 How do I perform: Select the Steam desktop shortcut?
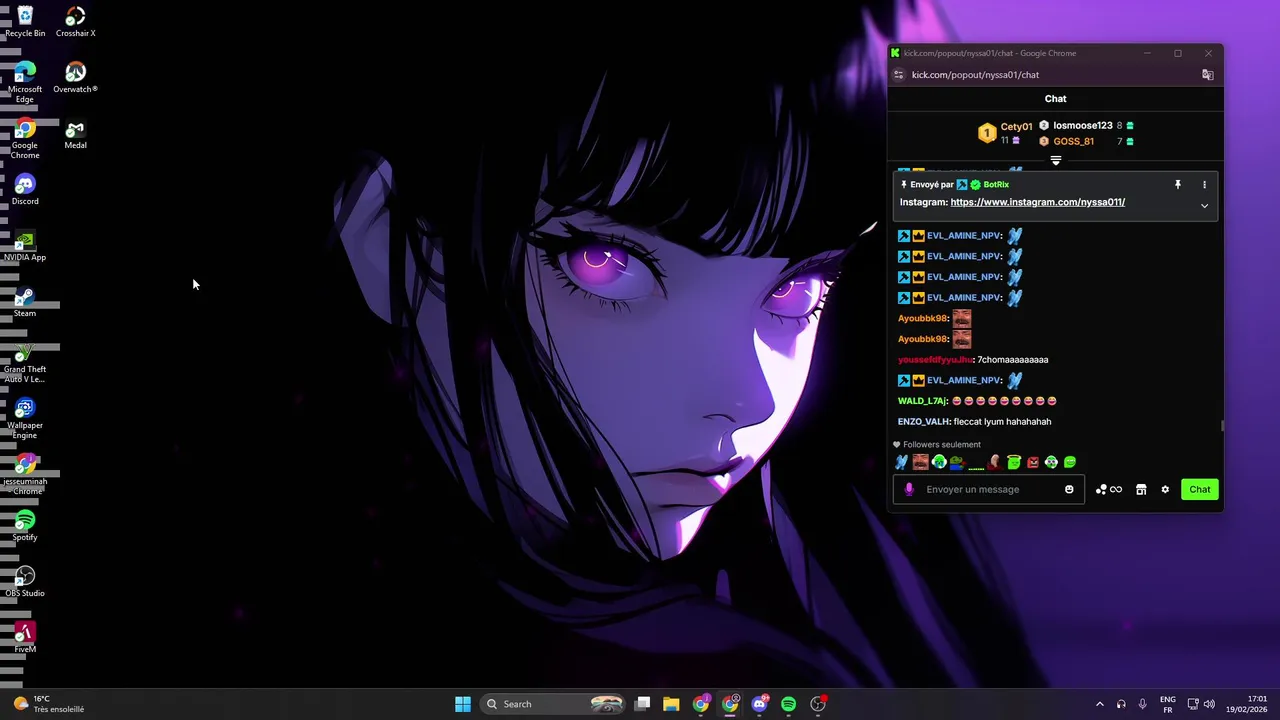pyautogui.click(x=25, y=301)
